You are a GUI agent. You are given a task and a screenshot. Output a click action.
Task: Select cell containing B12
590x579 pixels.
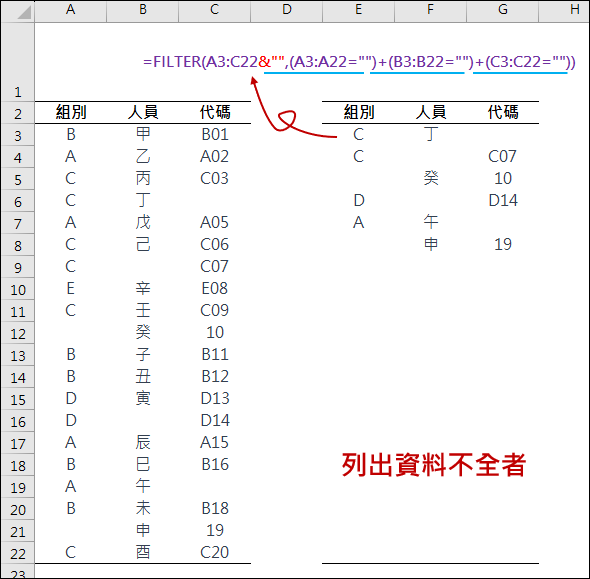[214, 376]
